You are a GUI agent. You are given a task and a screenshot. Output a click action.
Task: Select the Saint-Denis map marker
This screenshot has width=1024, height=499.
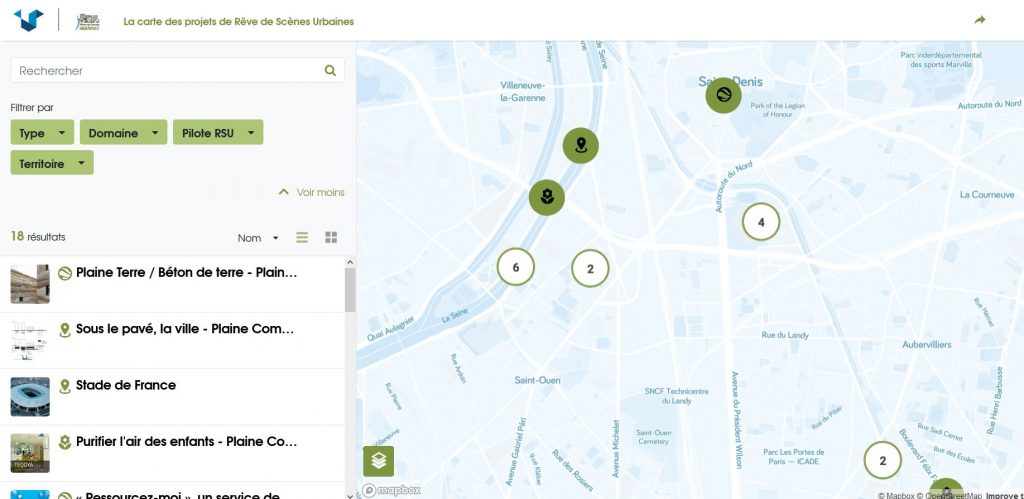click(724, 95)
